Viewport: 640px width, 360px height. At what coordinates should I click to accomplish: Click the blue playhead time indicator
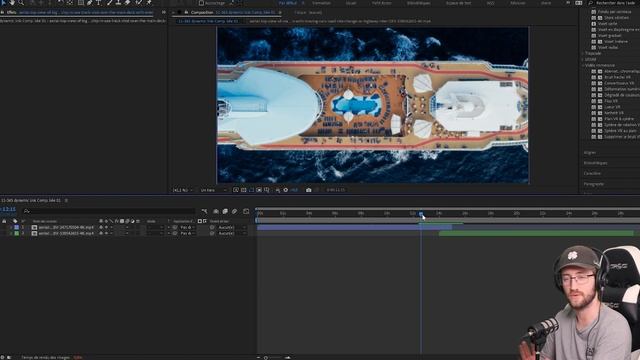point(421,213)
